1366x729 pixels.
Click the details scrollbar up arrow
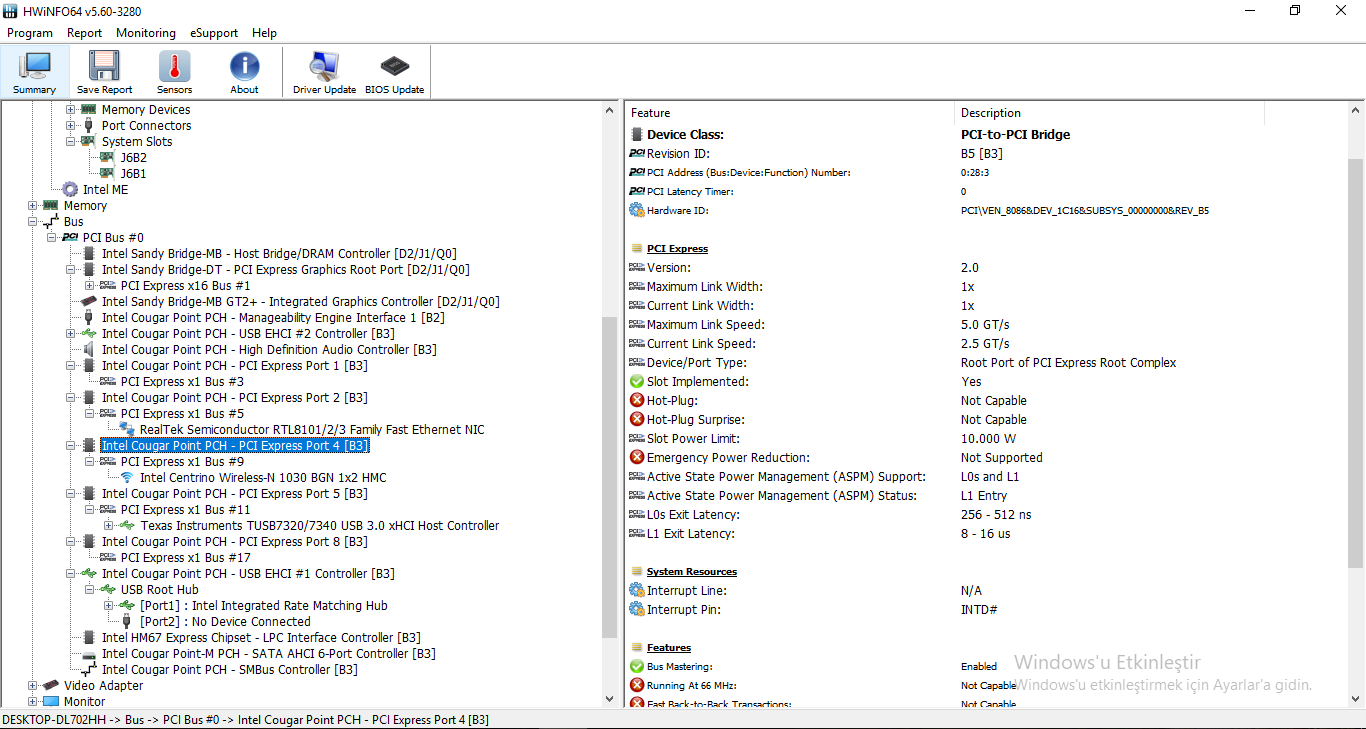pos(1356,109)
